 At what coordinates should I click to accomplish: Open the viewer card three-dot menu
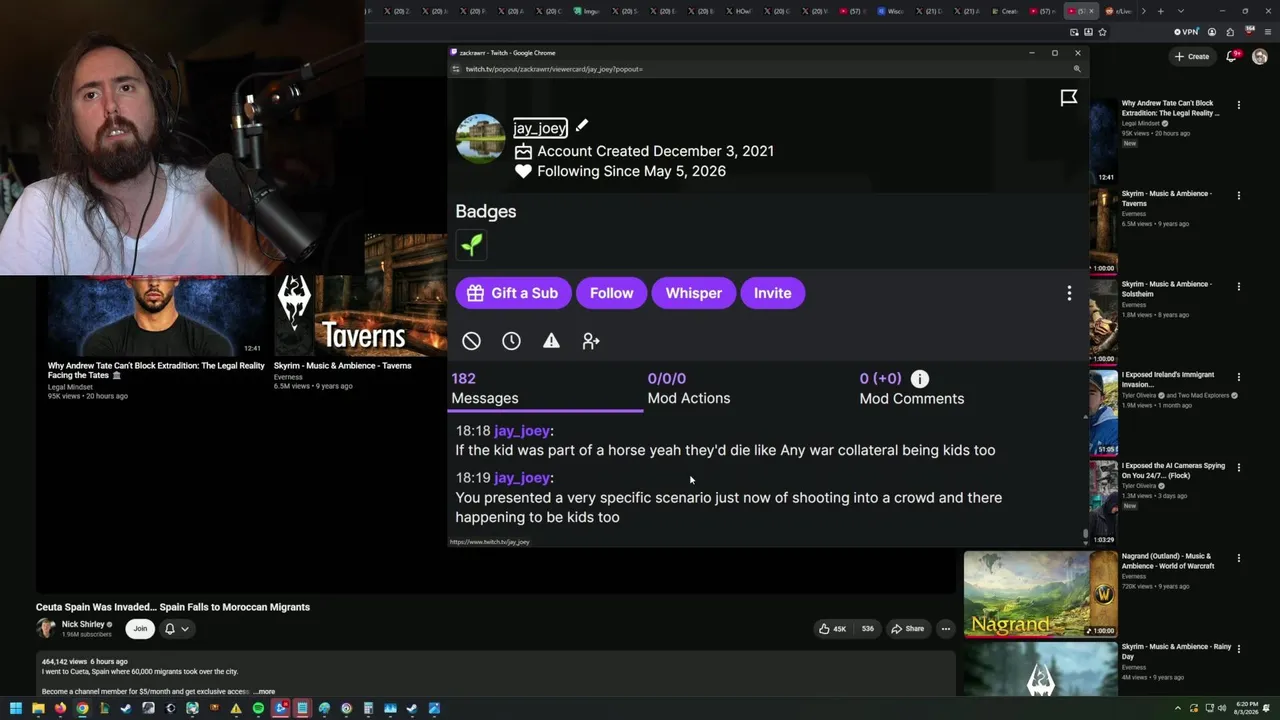click(1069, 293)
